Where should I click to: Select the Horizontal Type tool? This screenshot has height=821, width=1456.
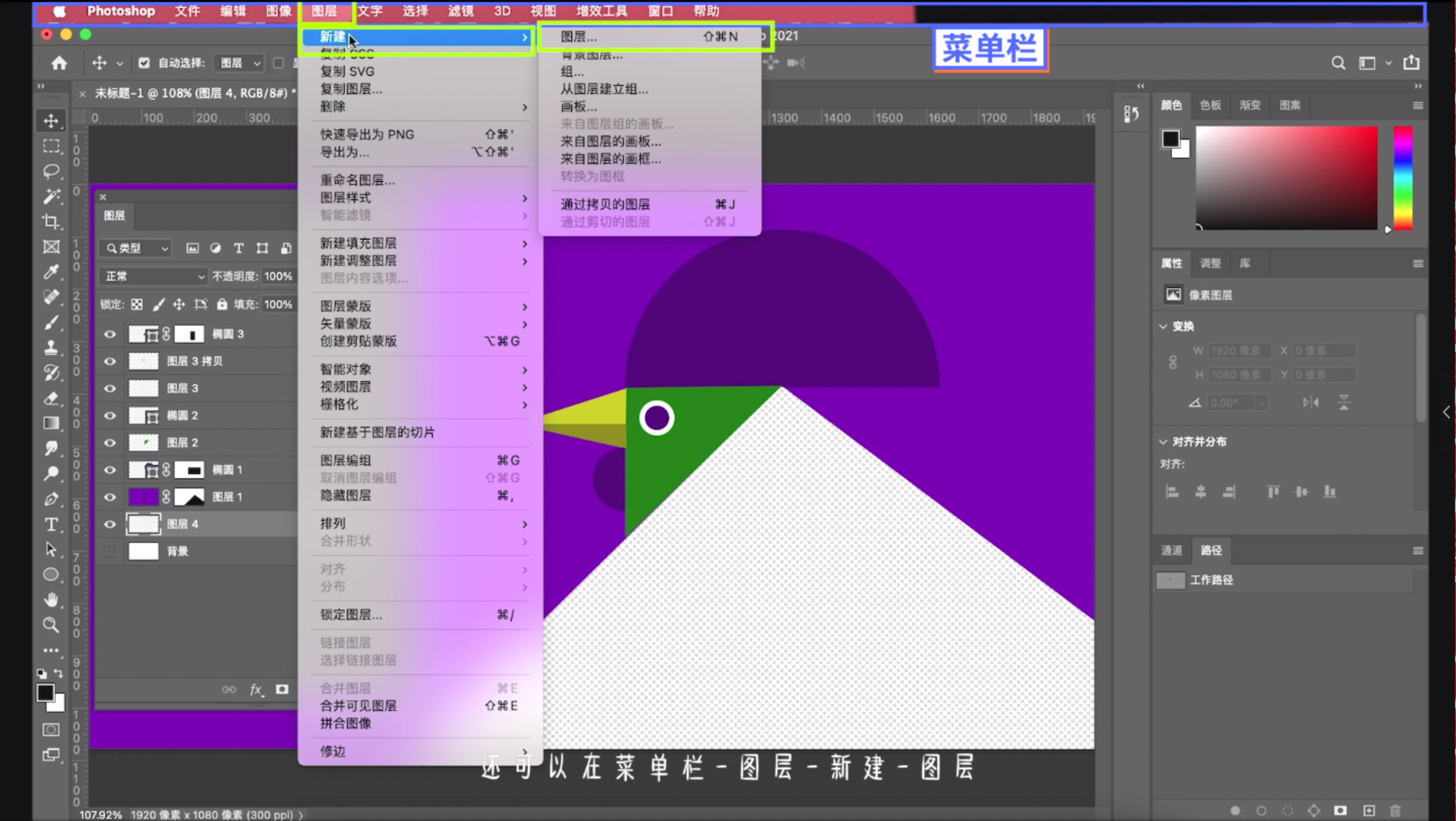(x=52, y=524)
